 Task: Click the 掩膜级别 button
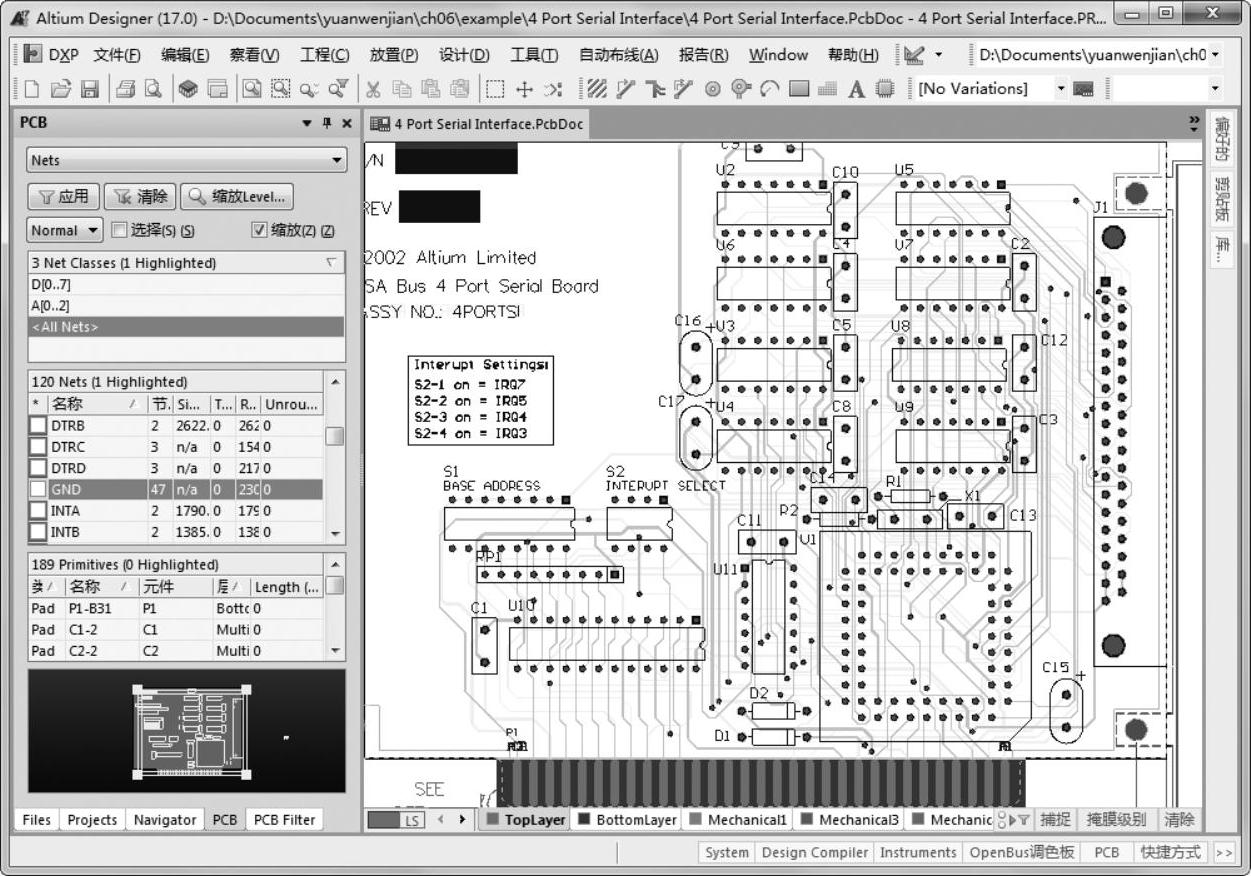tap(1117, 820)
